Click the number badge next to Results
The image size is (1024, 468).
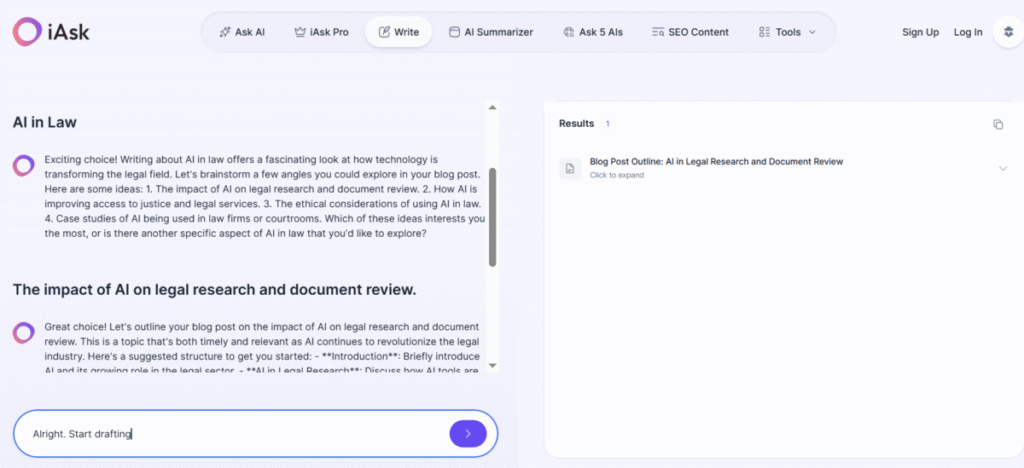click(x=607, y=124)
